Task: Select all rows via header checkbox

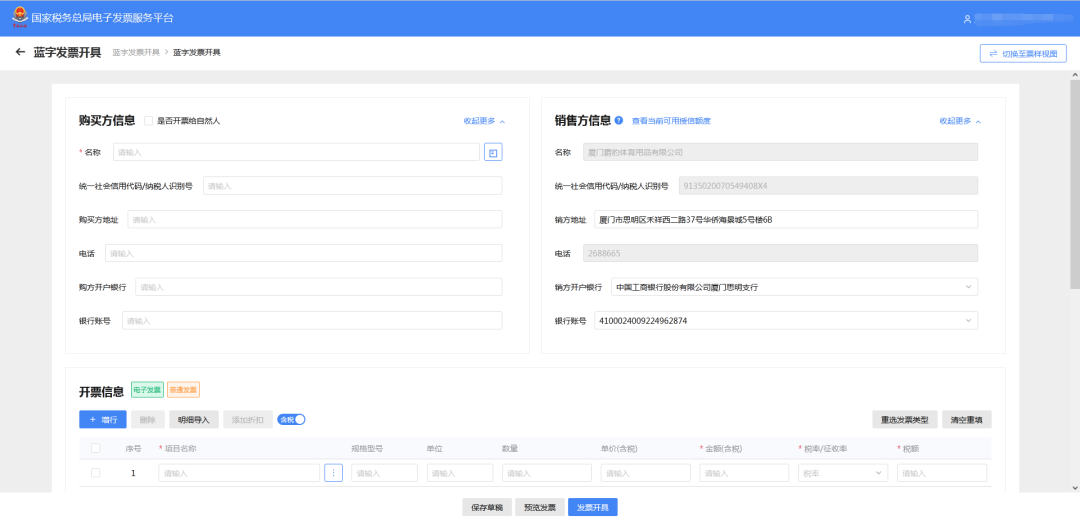Action: tap(96, 448)
